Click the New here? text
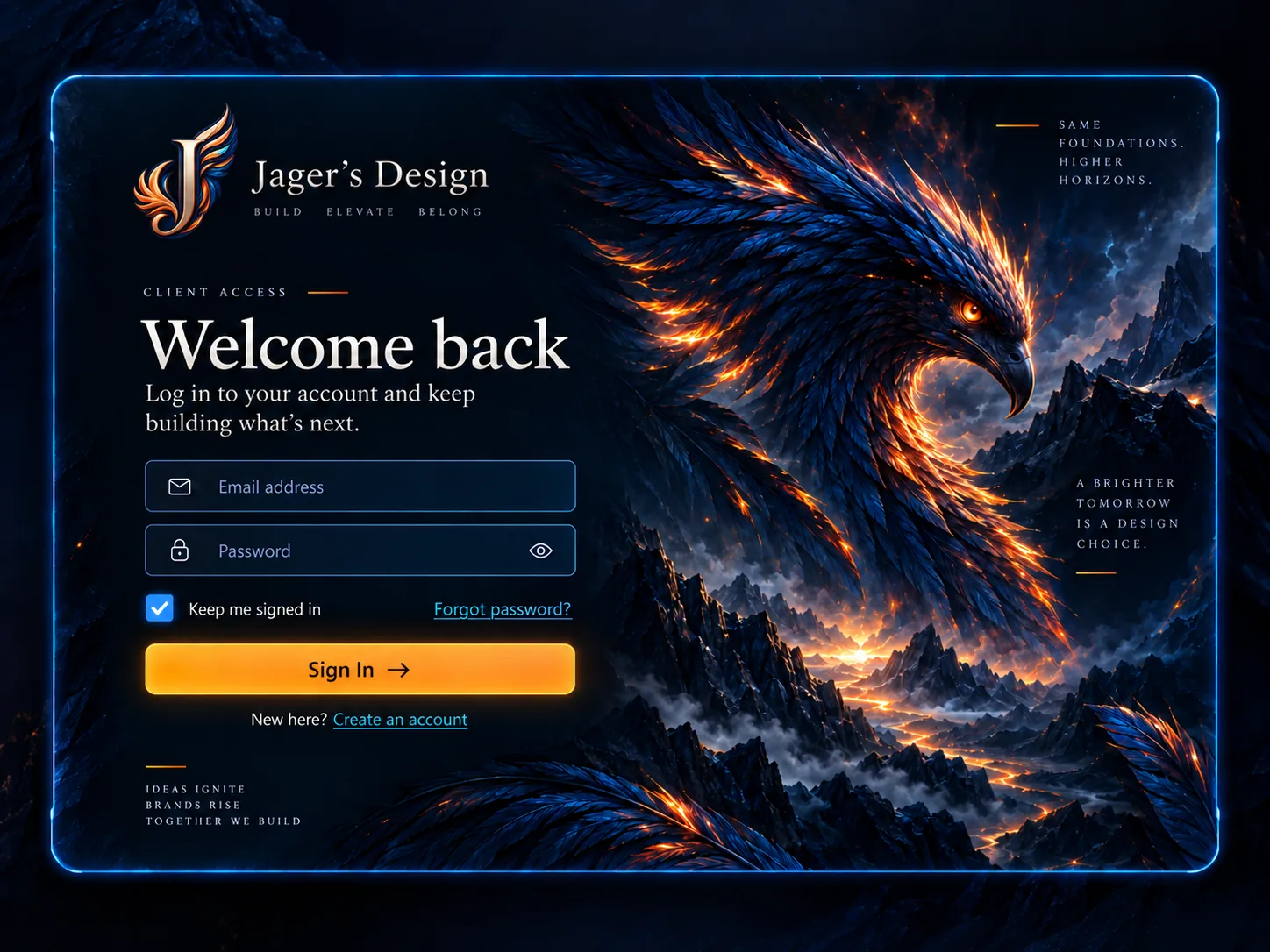Screen dimensions: 1270x952 (x=289, y=720)
